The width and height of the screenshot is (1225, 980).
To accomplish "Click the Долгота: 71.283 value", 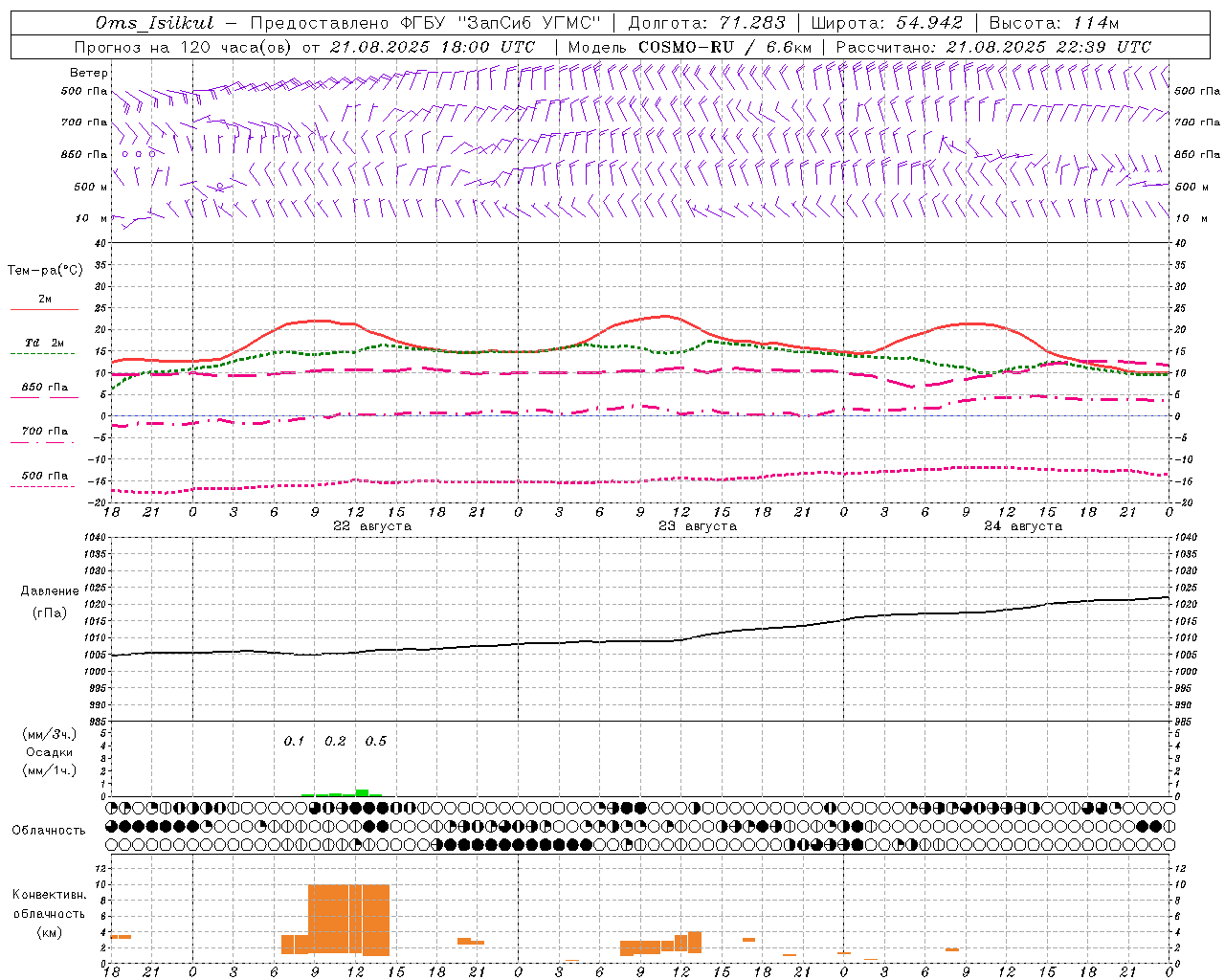I will coord(705,23).
